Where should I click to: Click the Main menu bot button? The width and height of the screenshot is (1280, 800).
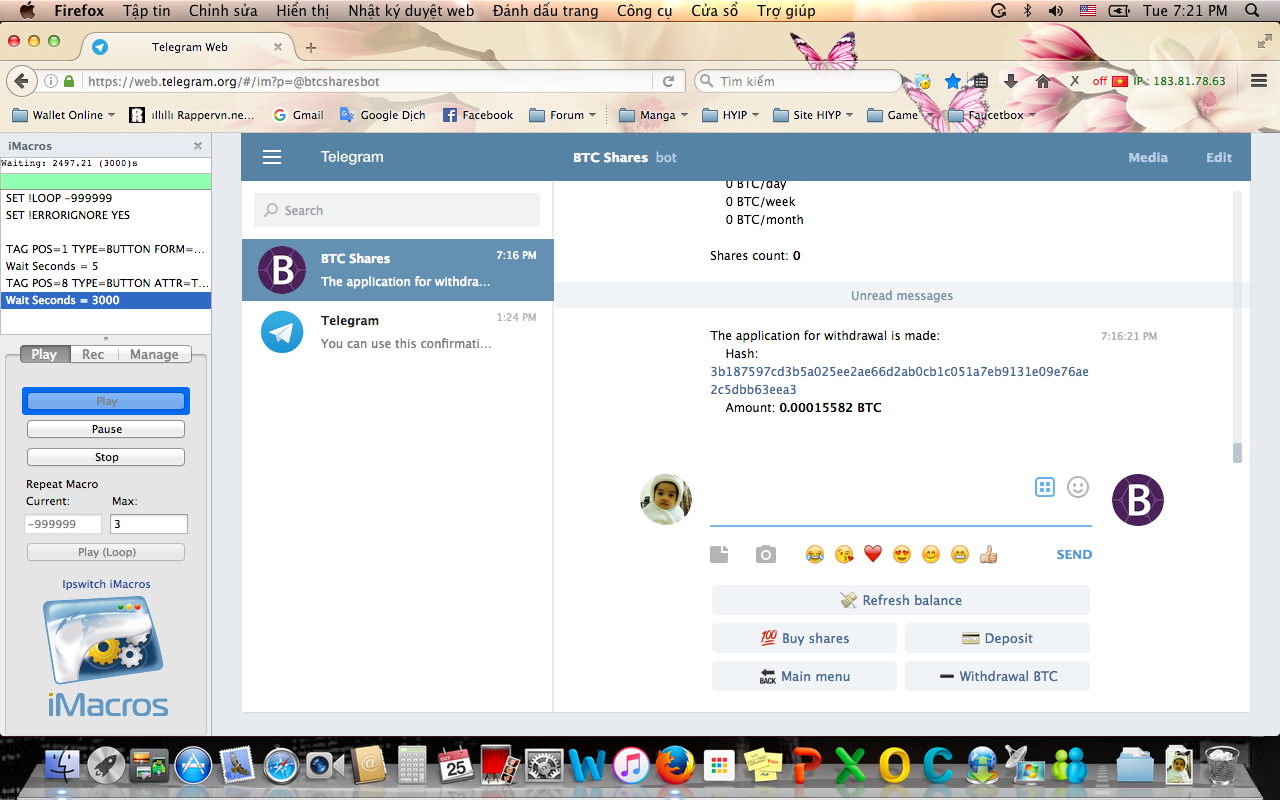coord(804,676)
